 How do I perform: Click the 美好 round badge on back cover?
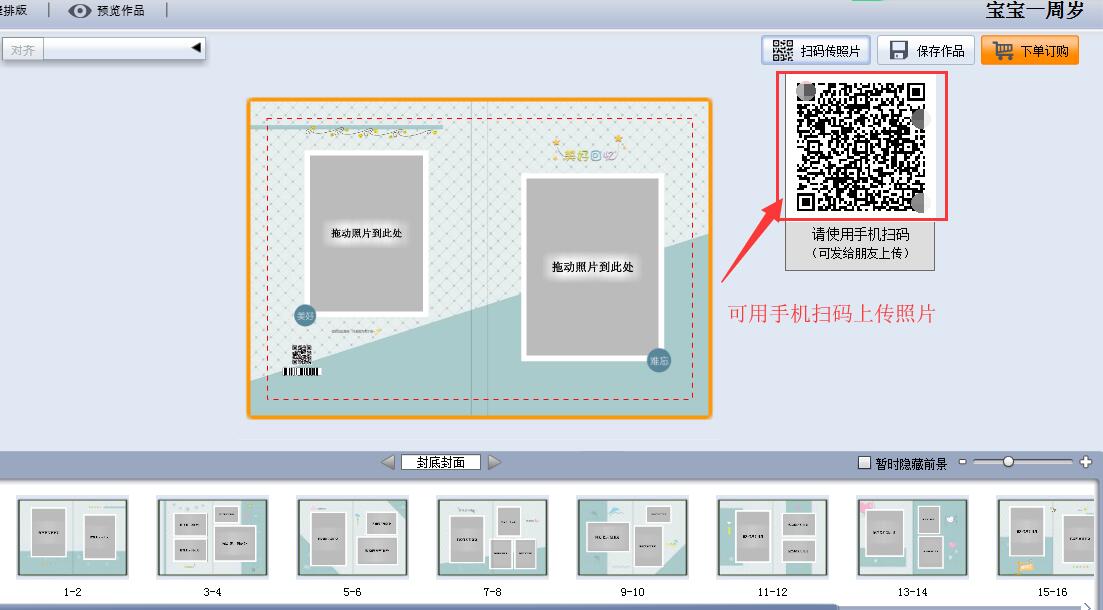[305, 316]
